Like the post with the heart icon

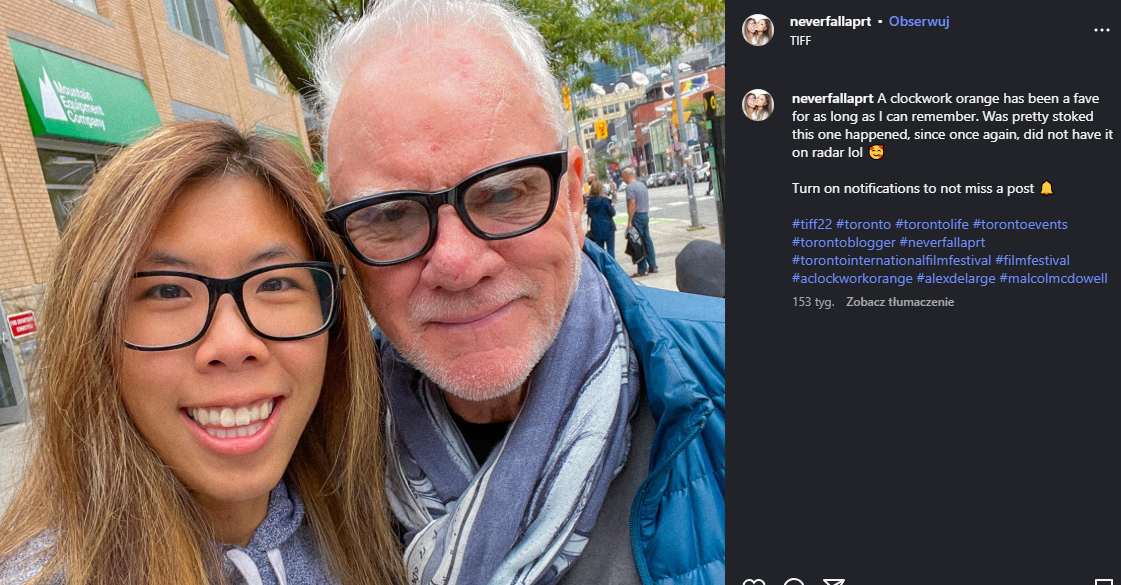[x=754, y=582]
